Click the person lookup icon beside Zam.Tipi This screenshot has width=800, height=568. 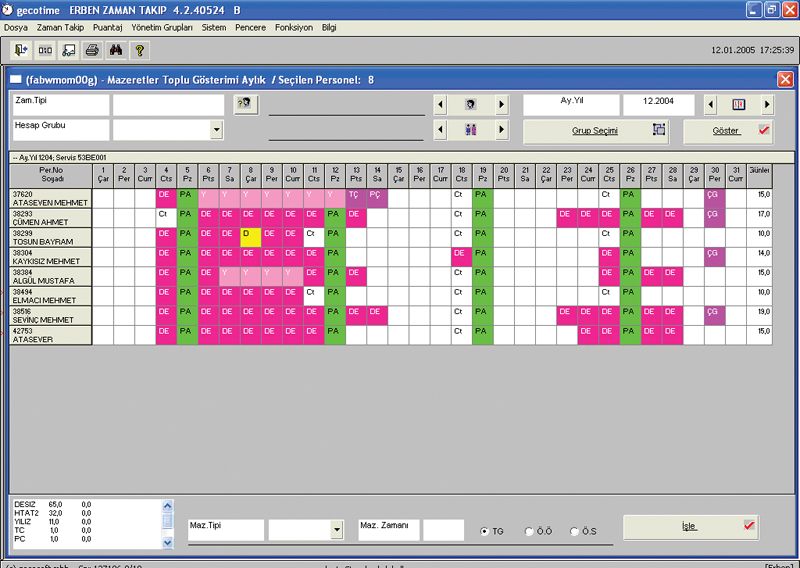point(245,104)
